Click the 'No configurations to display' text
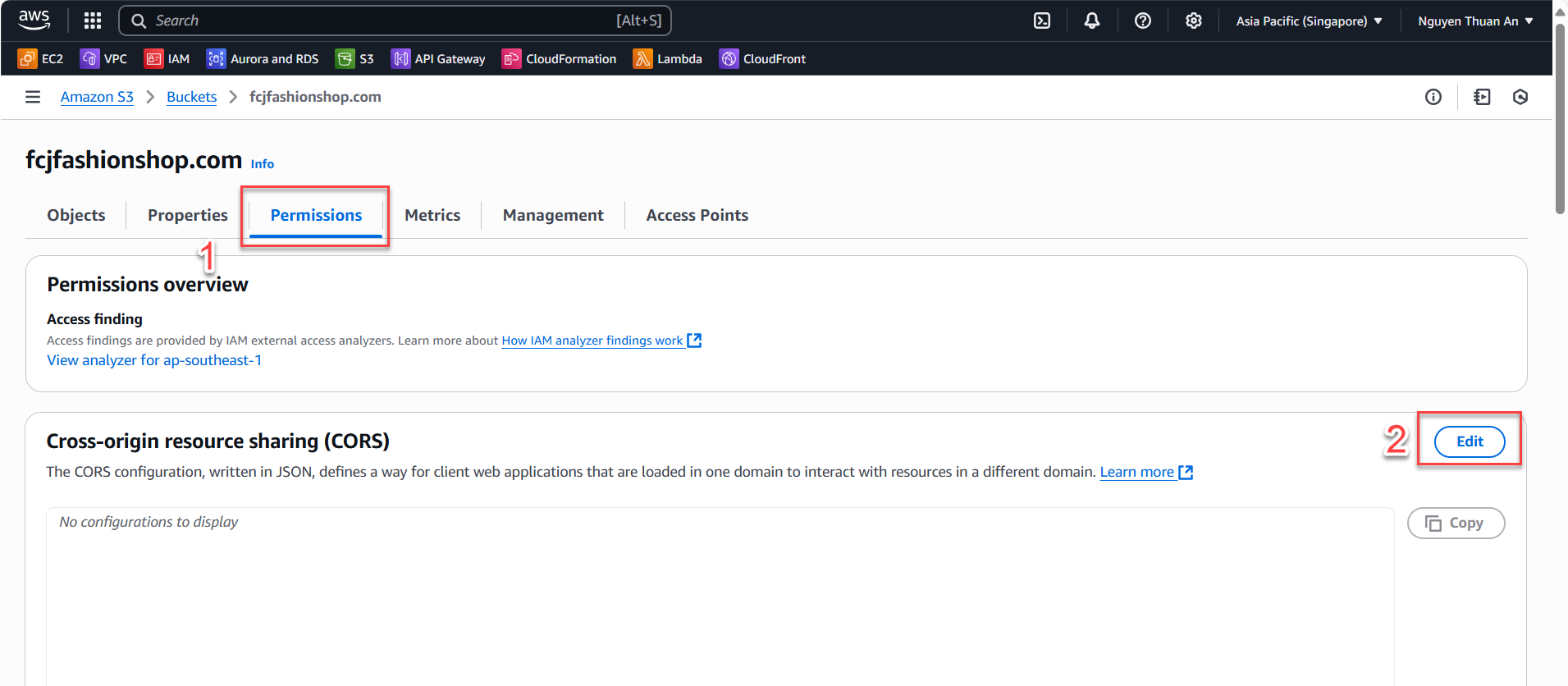The image size is (1568, 686). point(149,522)
